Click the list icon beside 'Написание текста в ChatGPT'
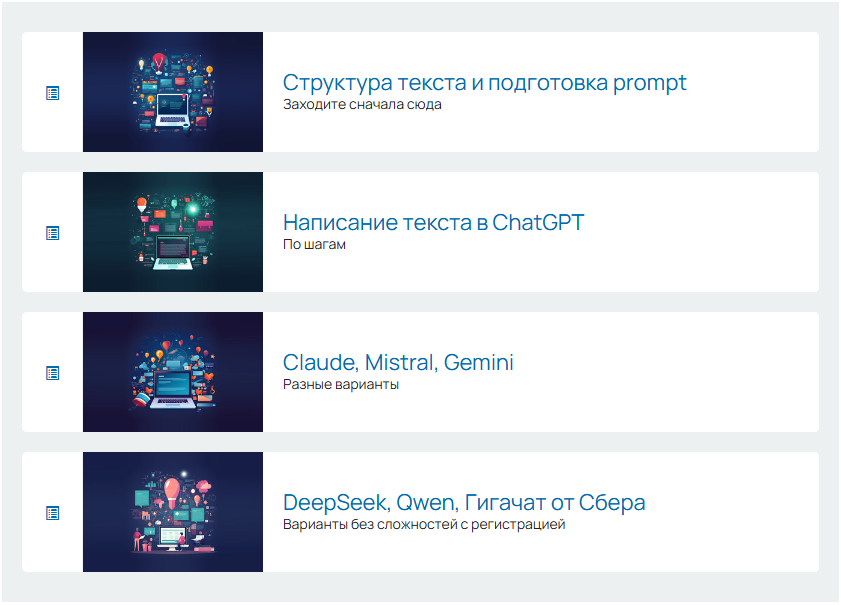841x605 pixels. click(53, 233)
